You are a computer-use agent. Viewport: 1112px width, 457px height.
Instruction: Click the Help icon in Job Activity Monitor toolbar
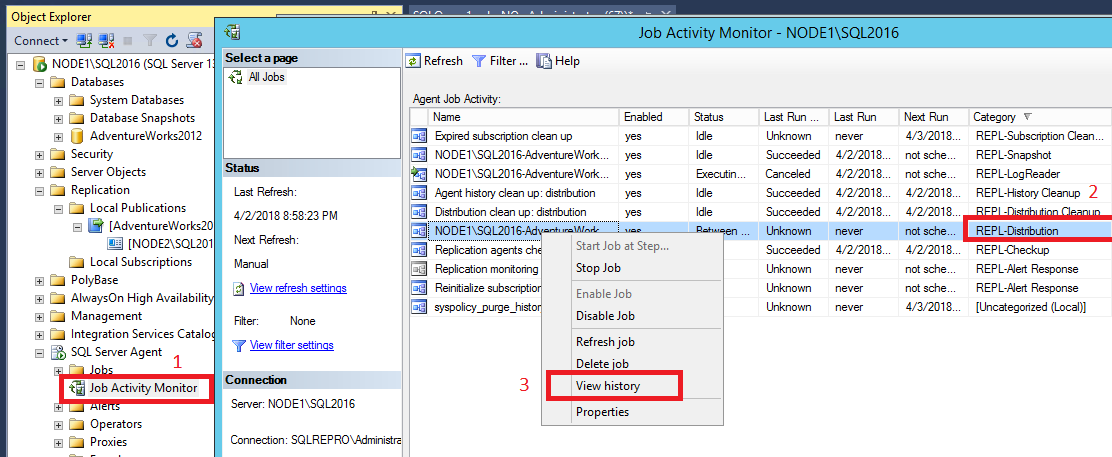545,61
